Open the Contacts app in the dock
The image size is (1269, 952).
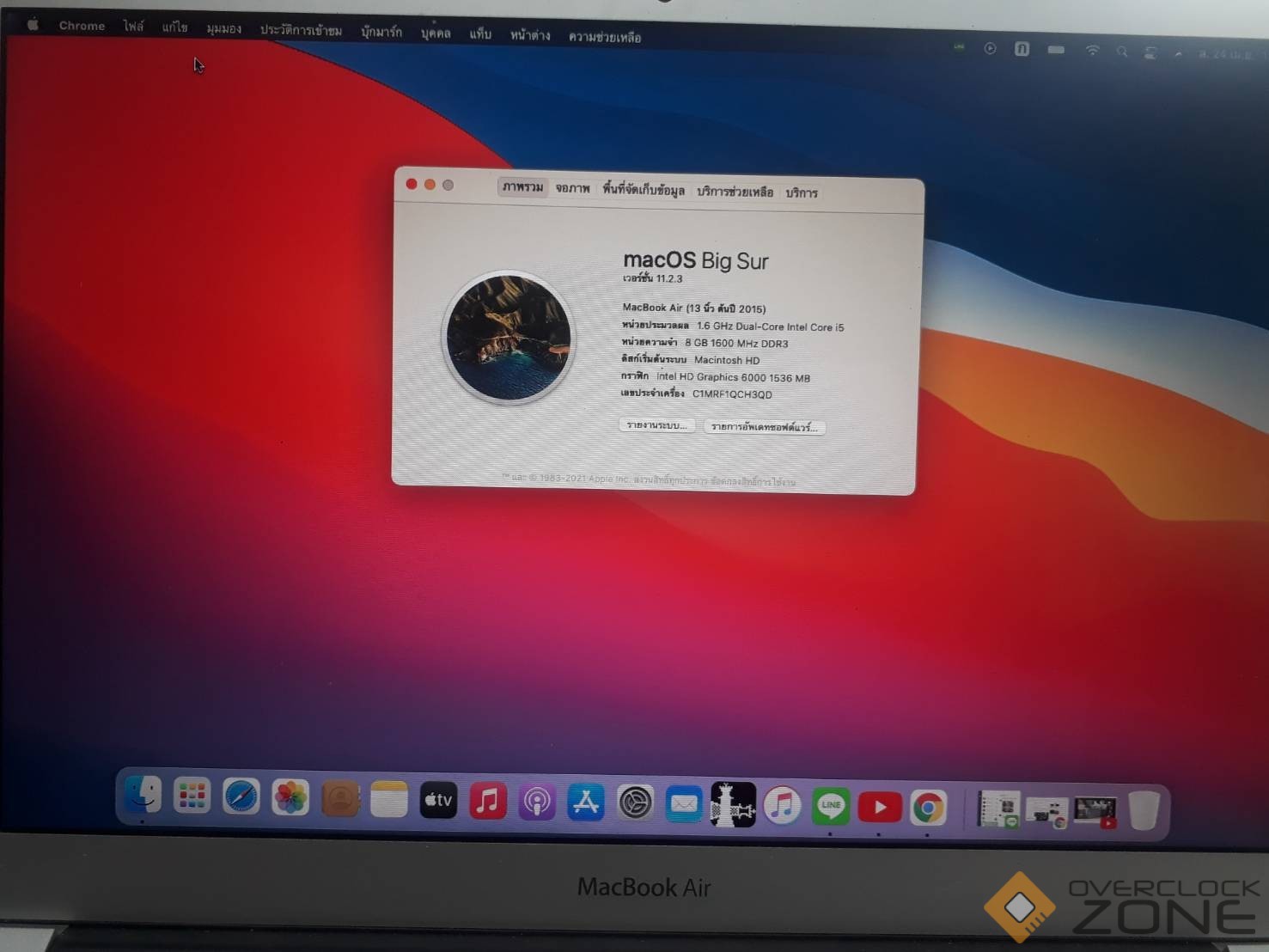340,798
